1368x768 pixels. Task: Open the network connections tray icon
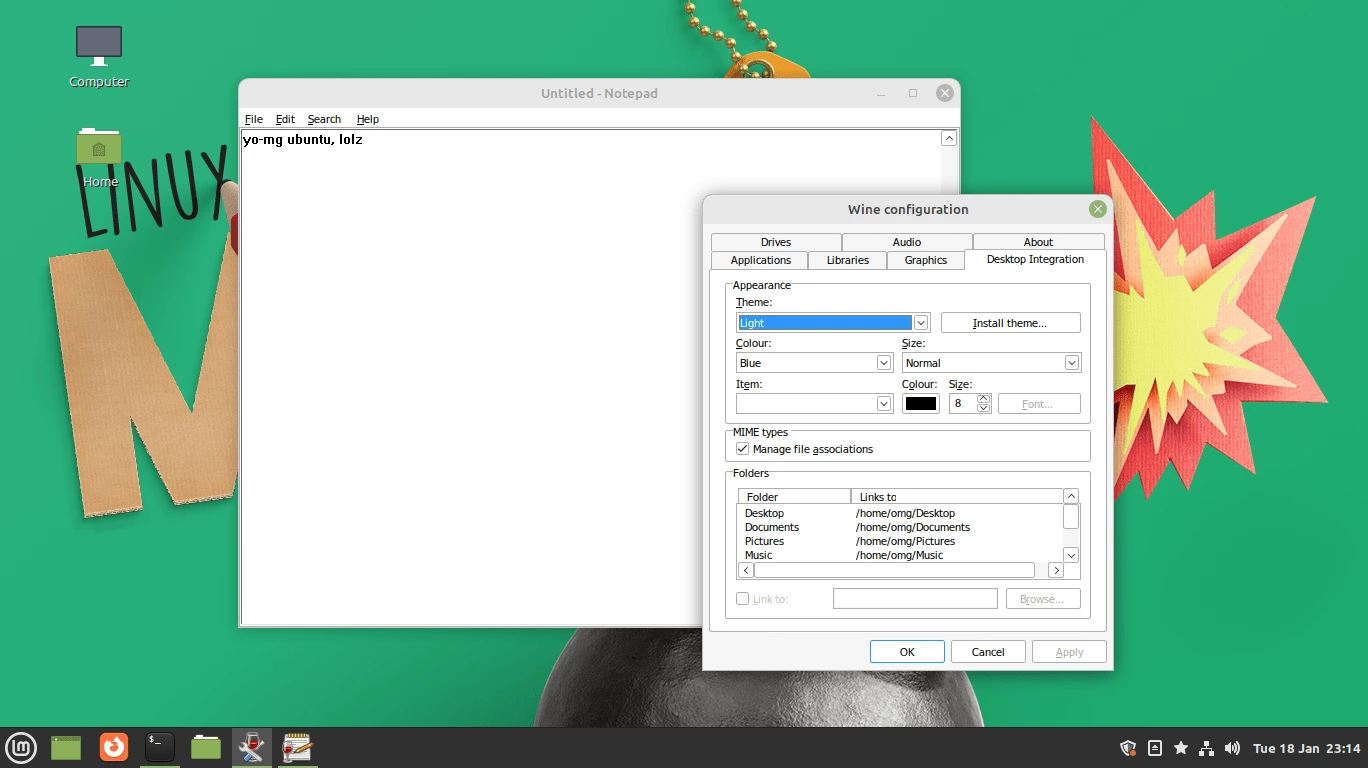(x=1206, y=748)
